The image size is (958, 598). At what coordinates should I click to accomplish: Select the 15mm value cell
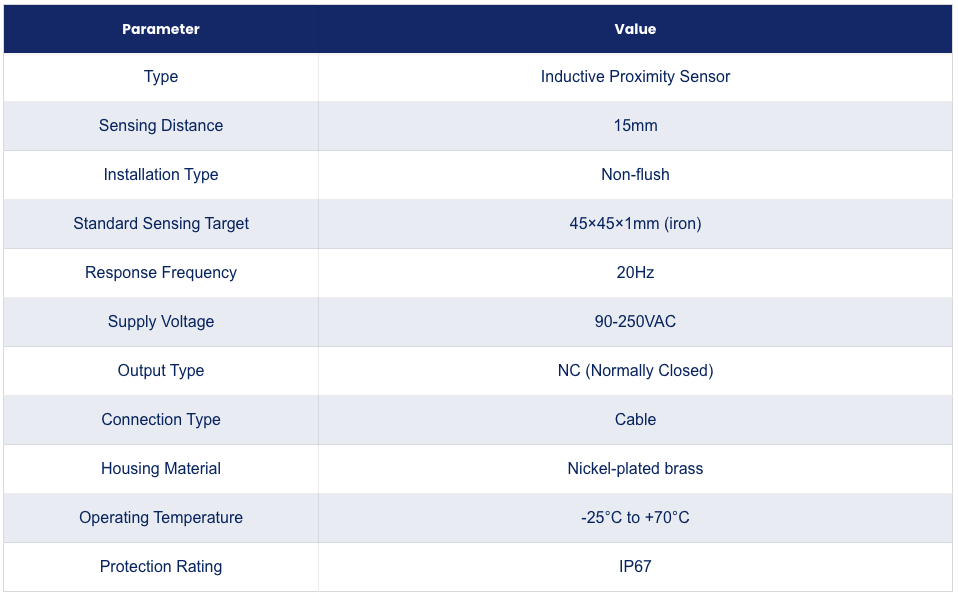pyautogui.click(x=635, y=125)
